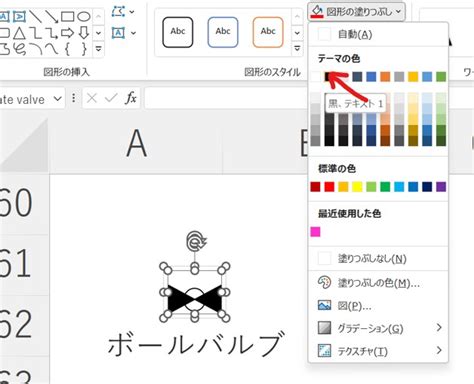Pick the black Text 1 theme color
Screen dimensions: 474x384
tap(329, 77)
